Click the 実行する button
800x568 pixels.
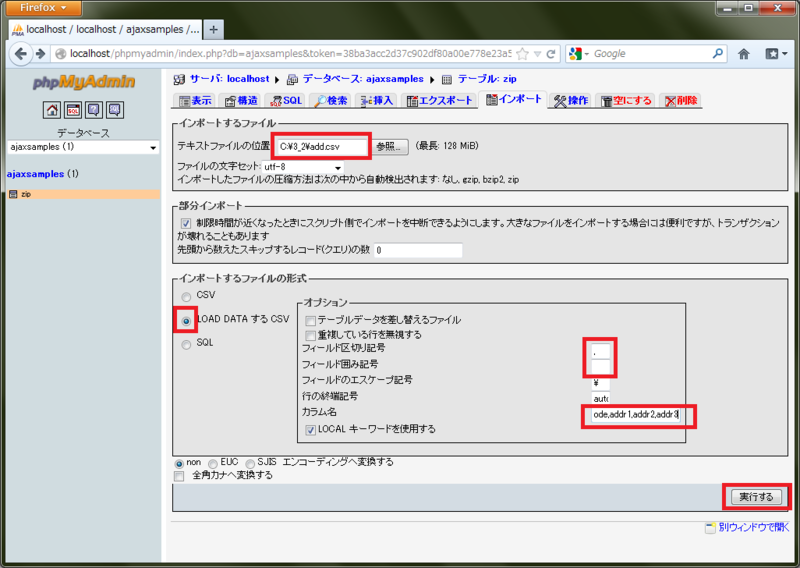pyautogui.click(x=756, y=497)
